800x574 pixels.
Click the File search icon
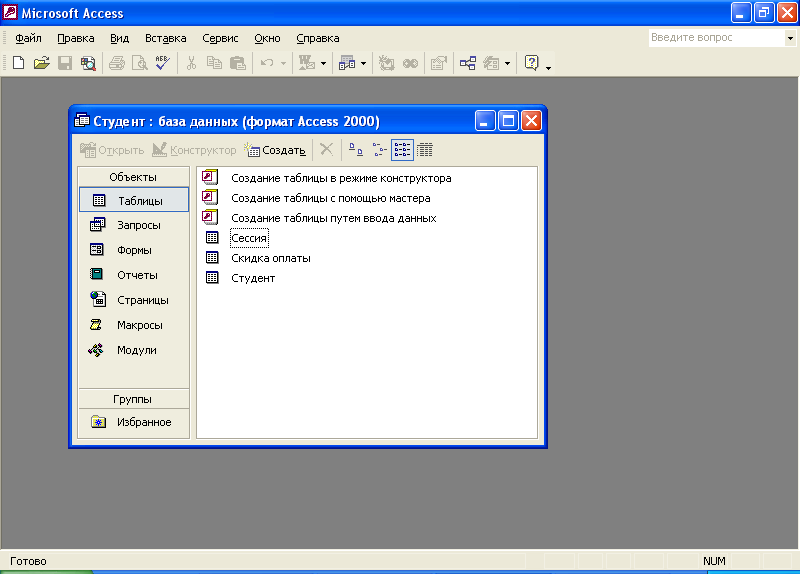88,63
